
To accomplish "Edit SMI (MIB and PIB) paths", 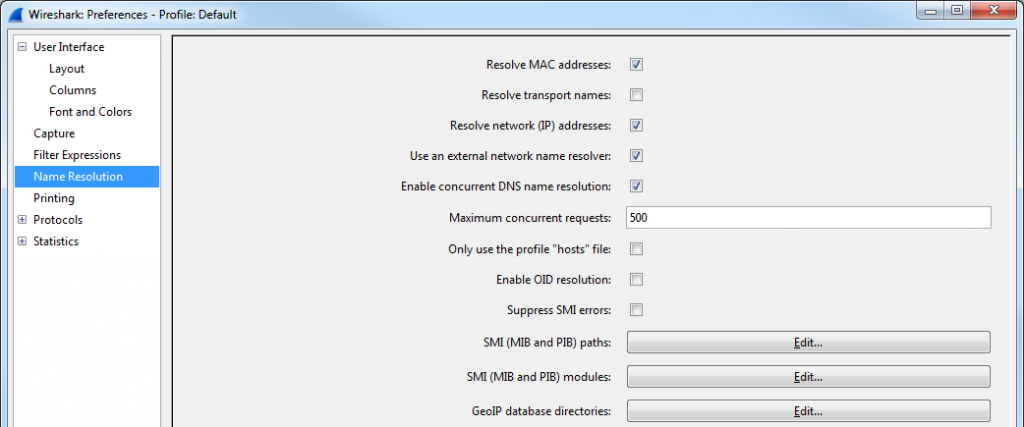I will pos(808,342).
